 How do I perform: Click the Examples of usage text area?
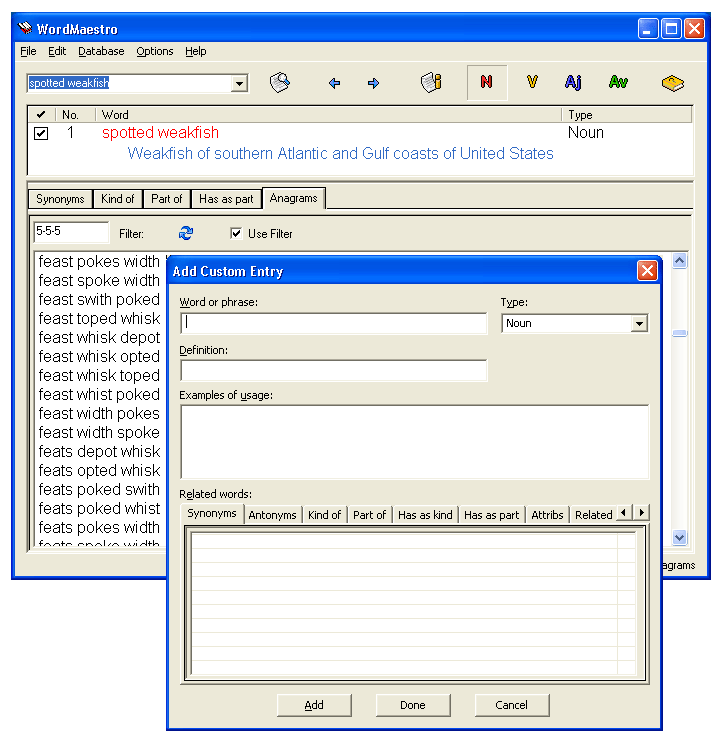coord(414,442)
